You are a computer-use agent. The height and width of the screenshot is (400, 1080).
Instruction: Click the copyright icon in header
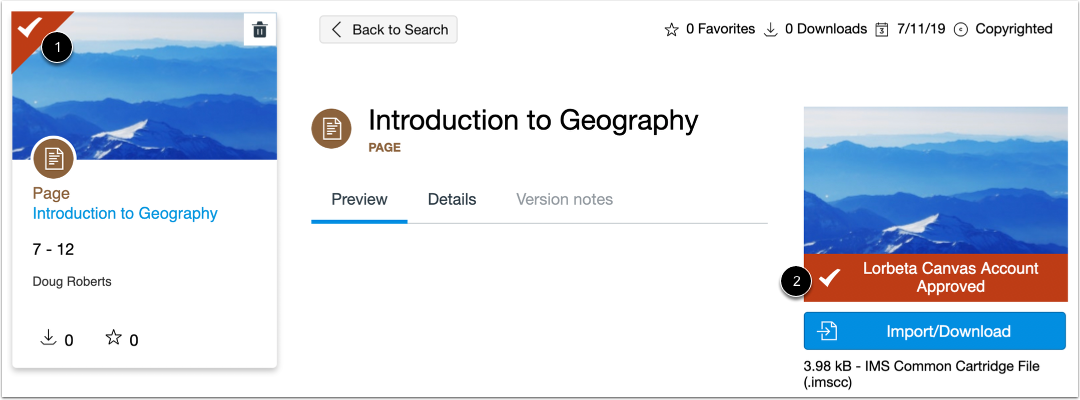(x=961, y=29)
